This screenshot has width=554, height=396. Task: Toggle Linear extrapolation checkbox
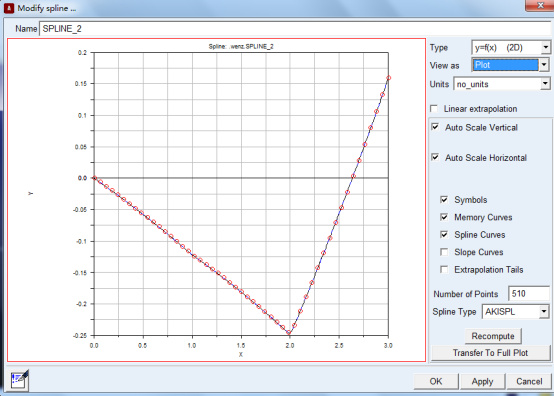(434, 108)
